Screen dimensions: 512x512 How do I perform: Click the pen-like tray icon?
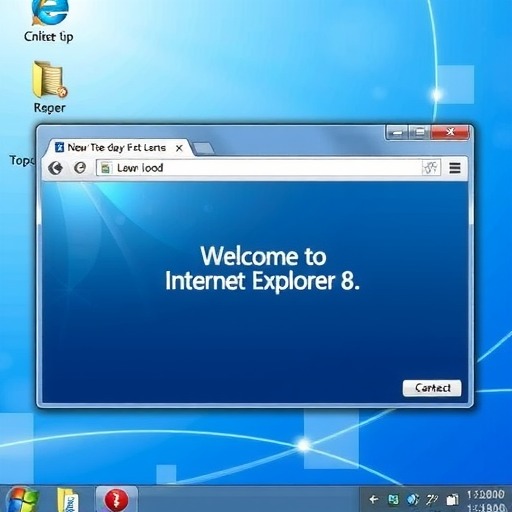432,499
